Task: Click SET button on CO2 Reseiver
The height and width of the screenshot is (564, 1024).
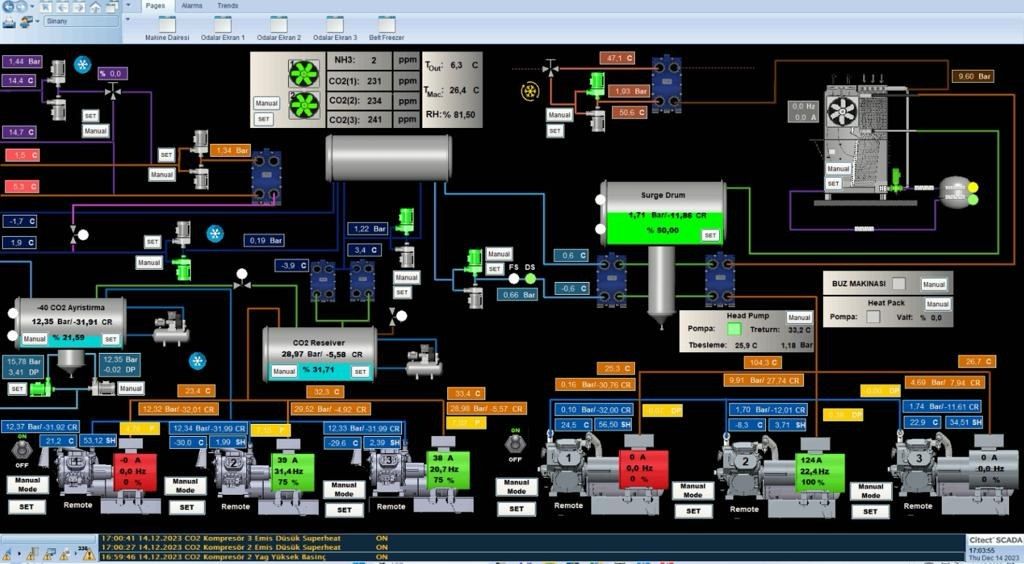Action: [x=360, y=371]
